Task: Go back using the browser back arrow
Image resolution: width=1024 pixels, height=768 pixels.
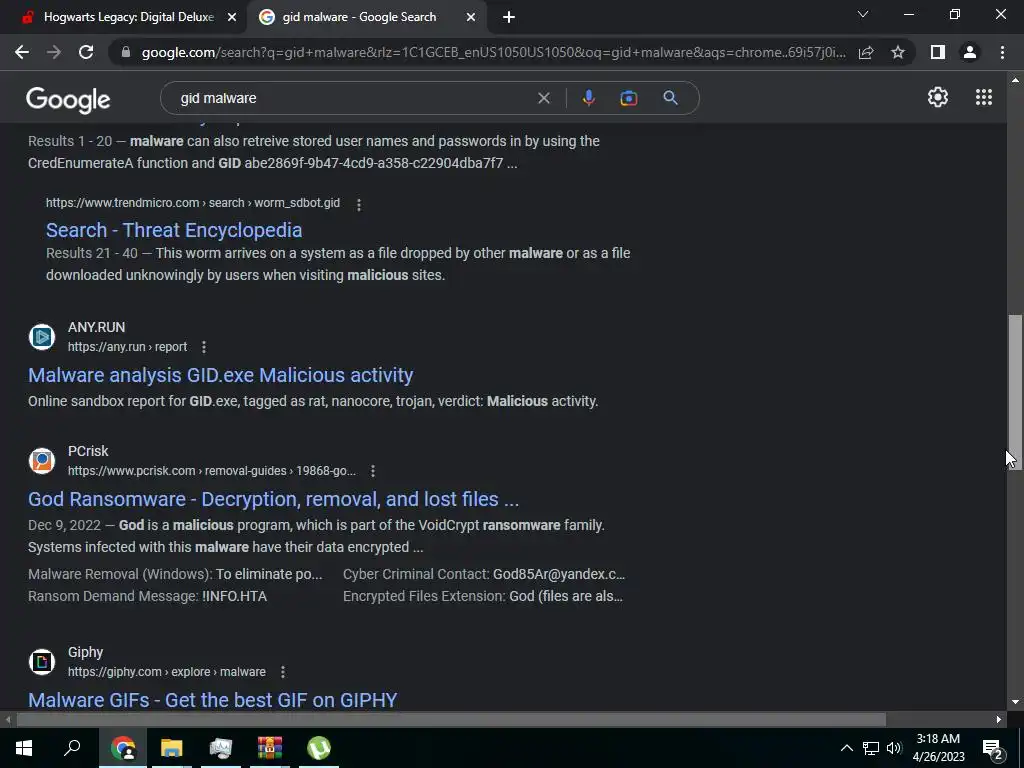Action: click(22, 52)
